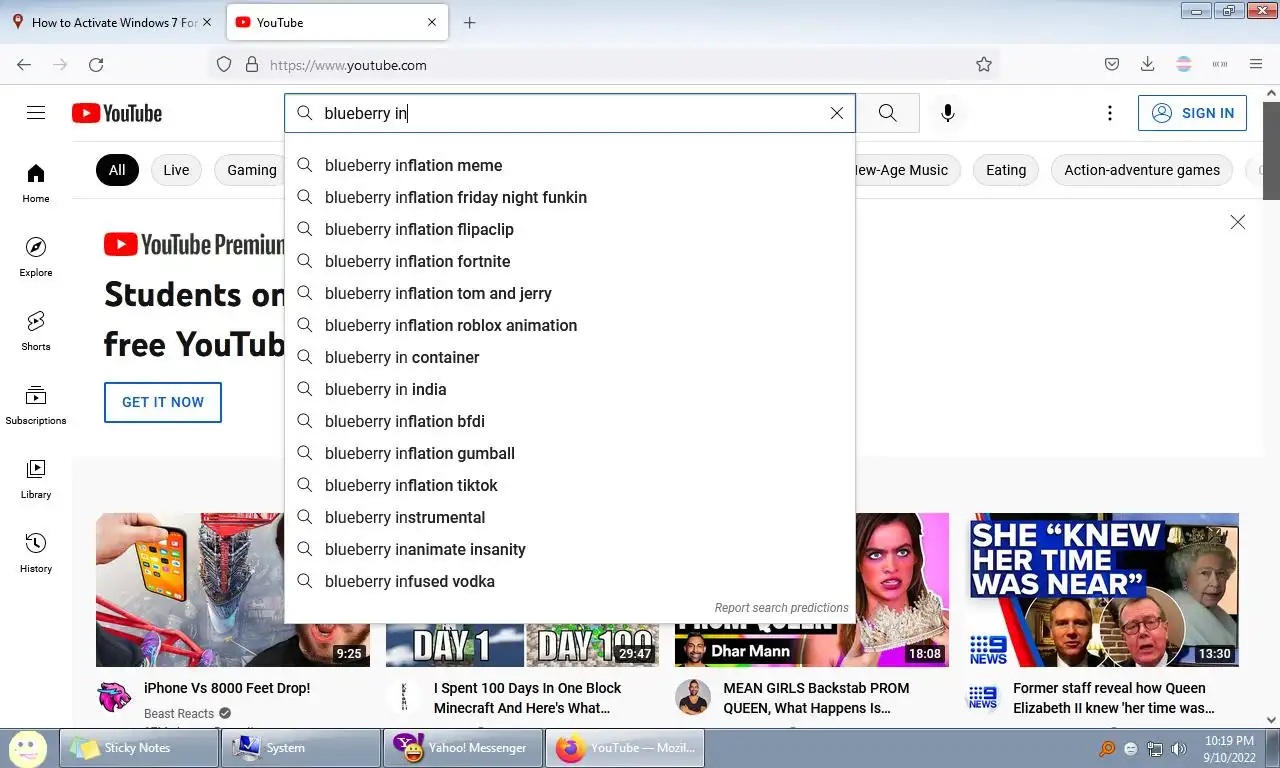The height and width of the screenshot is (768, 1280).
Task: Choose suggestion blueberry instrumental
Action: [570, 517]
